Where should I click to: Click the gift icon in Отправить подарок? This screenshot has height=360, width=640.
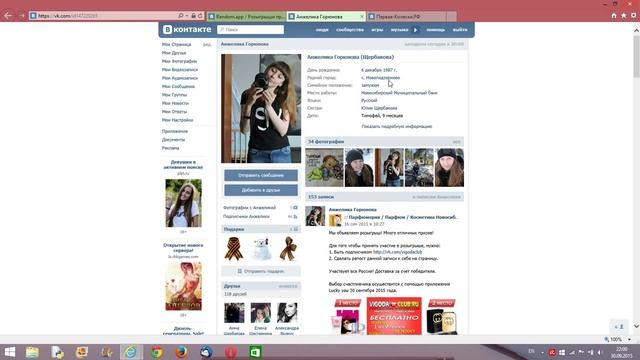[x=240, y=271]
